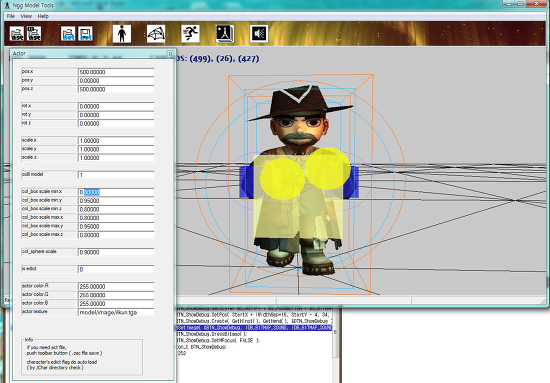Click the scale.z value field
This screenshot has width=550, height=383.
[x=116, y=158]
